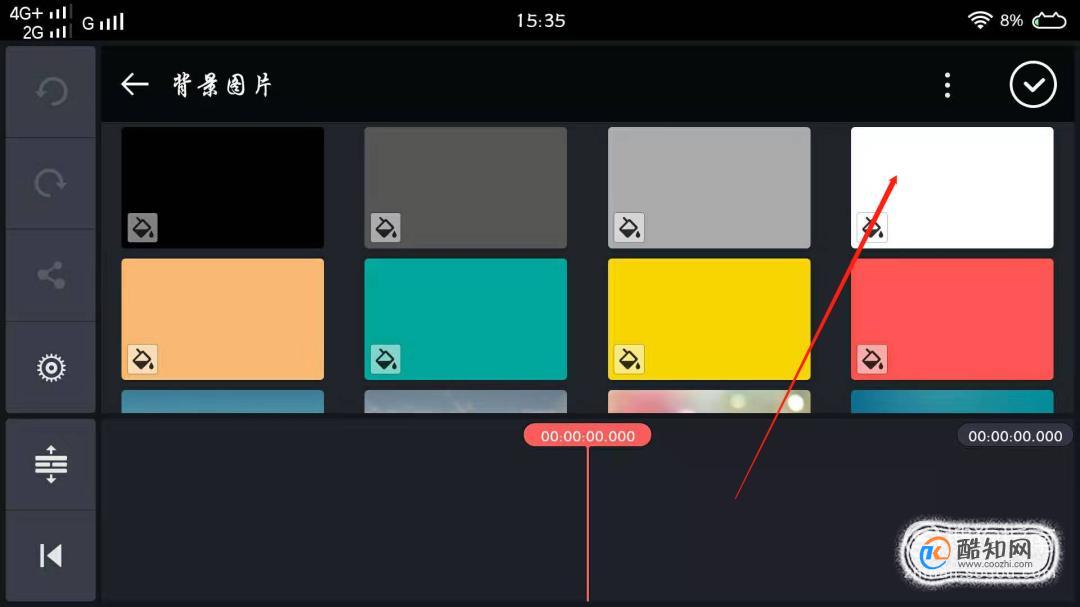Open the three-dot overflow menu

947,85
